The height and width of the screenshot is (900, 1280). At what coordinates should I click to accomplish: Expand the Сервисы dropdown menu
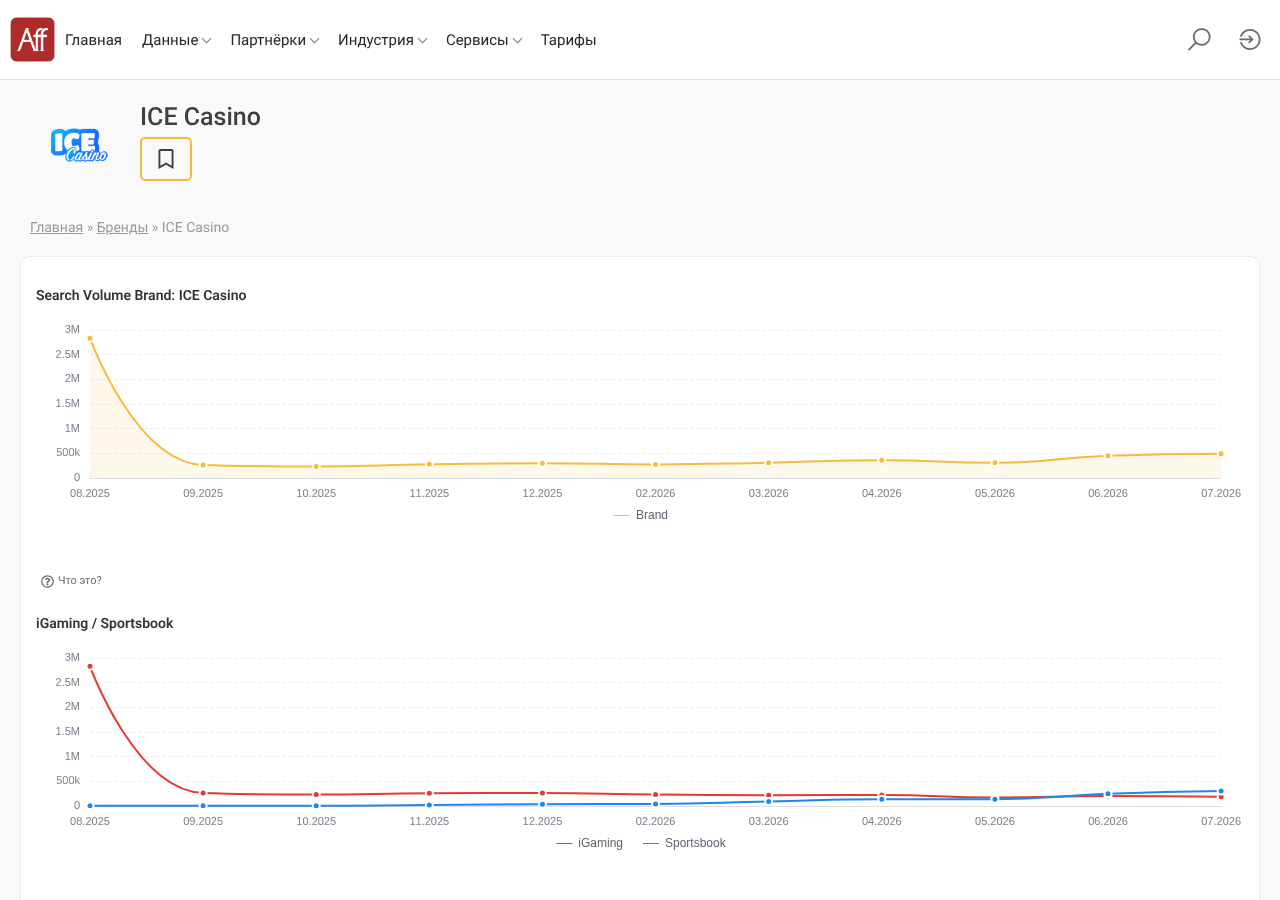[484, 40]
